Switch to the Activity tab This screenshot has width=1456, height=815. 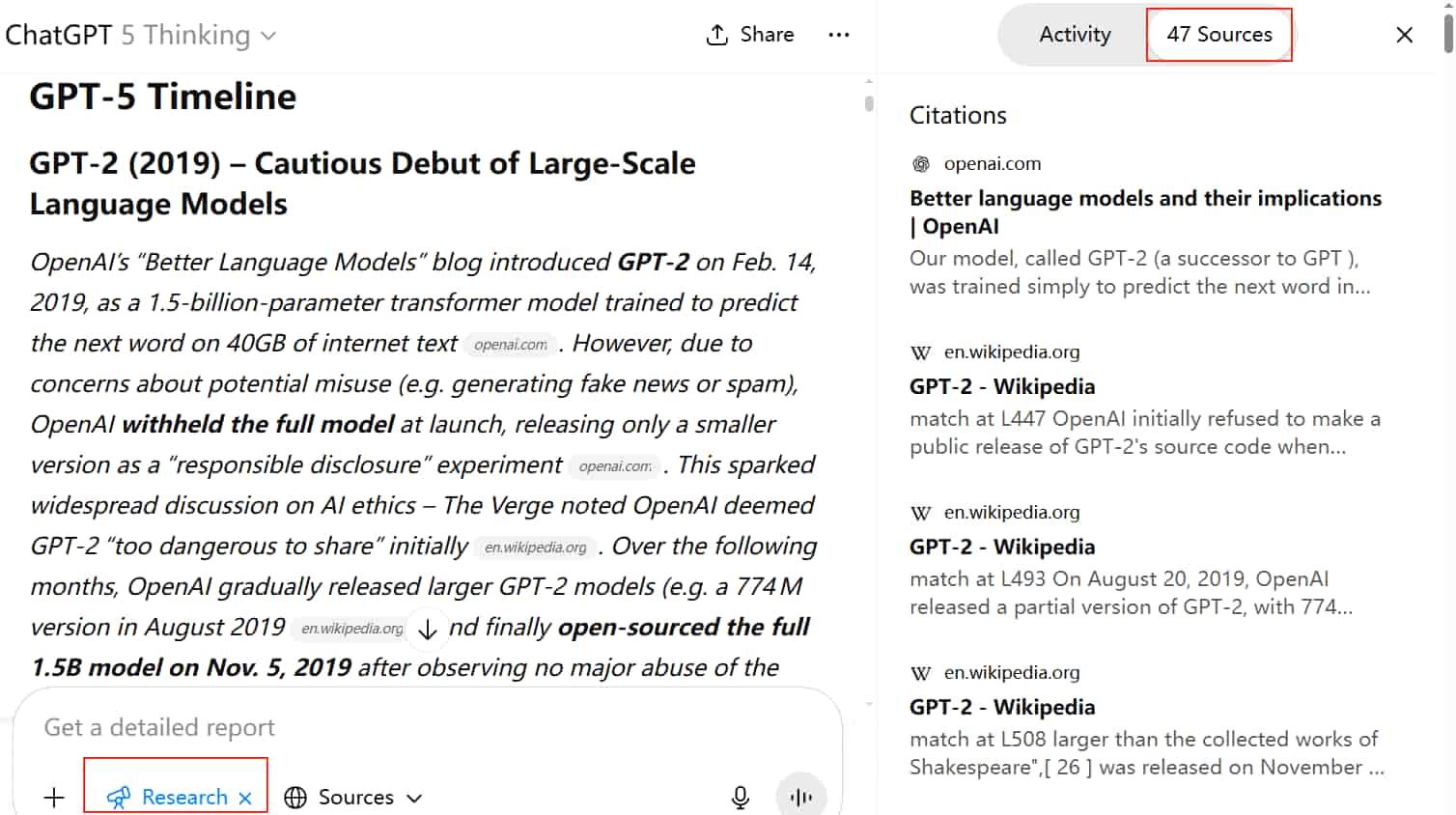pyautogui.click(x=1074, y=35)
